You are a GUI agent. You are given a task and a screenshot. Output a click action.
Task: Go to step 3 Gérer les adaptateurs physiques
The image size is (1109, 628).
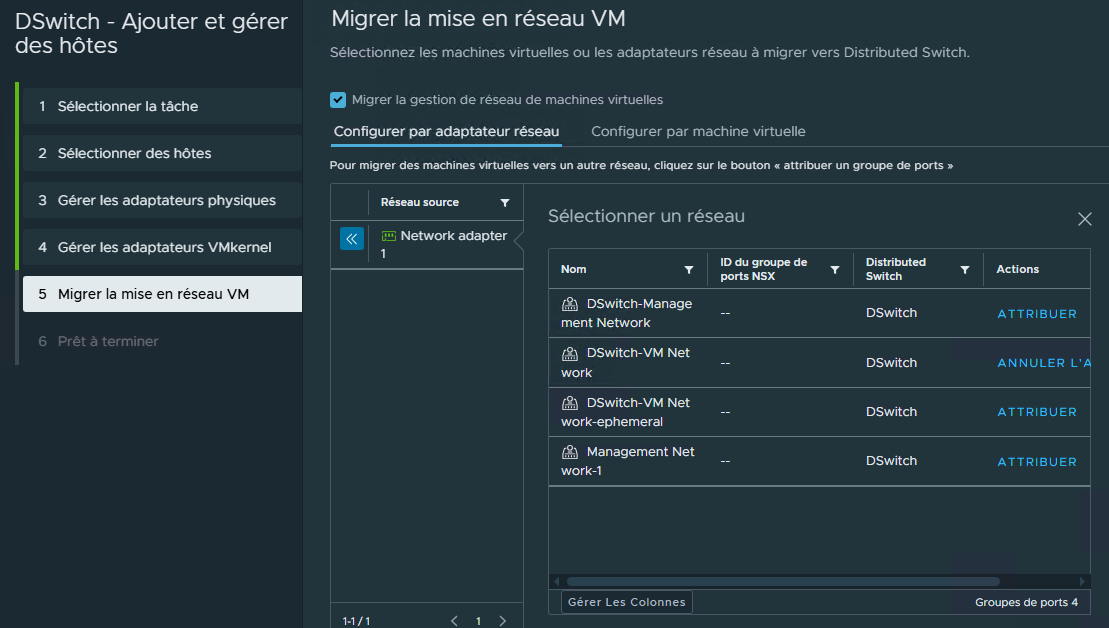point(166,200)
